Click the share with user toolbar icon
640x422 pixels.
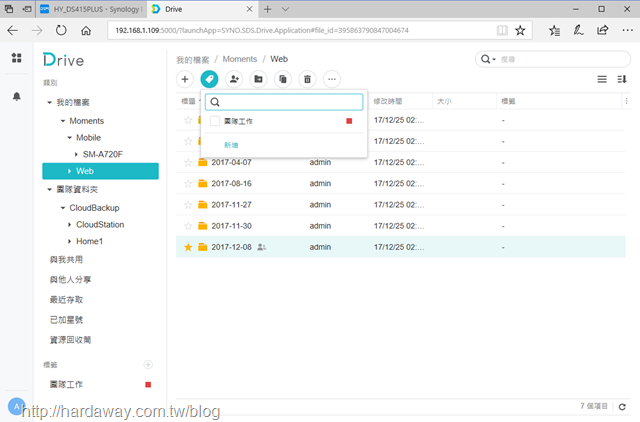pos(234,79)
